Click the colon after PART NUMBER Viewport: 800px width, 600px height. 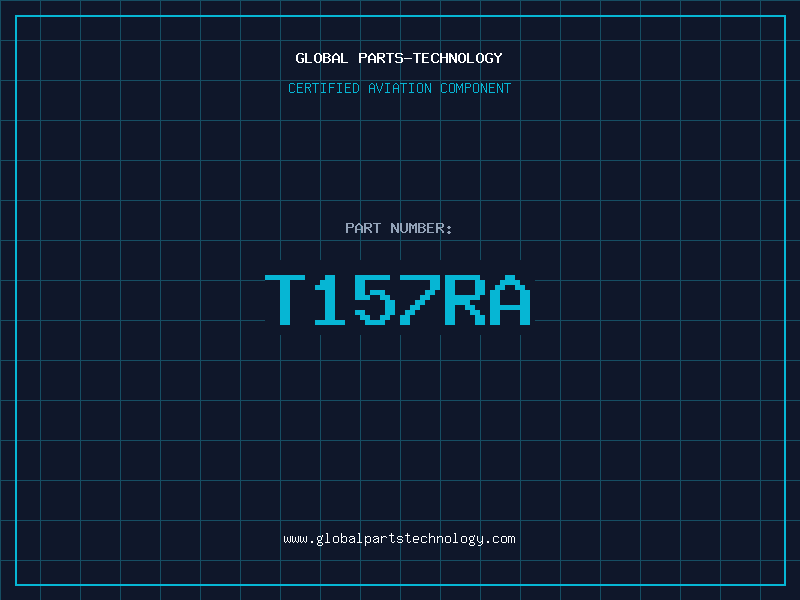click(x=450, y=228)
